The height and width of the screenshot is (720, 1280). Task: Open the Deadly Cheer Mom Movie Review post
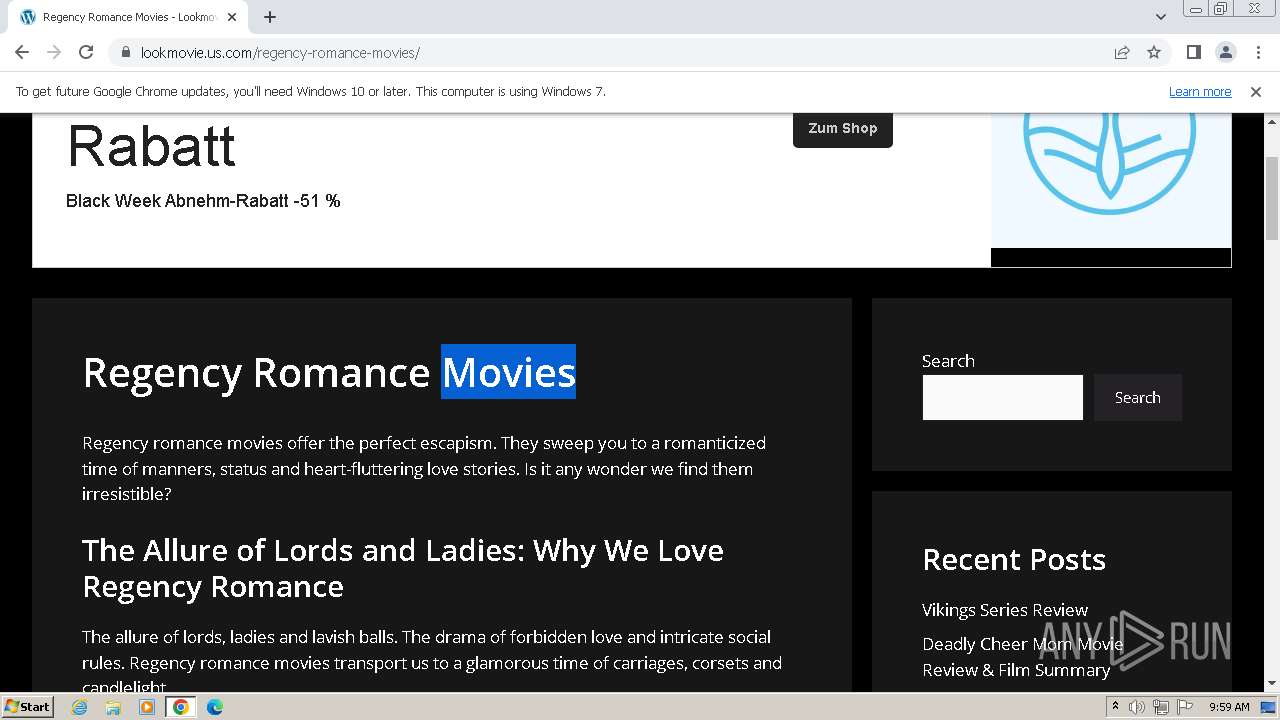pos(1022,657)
